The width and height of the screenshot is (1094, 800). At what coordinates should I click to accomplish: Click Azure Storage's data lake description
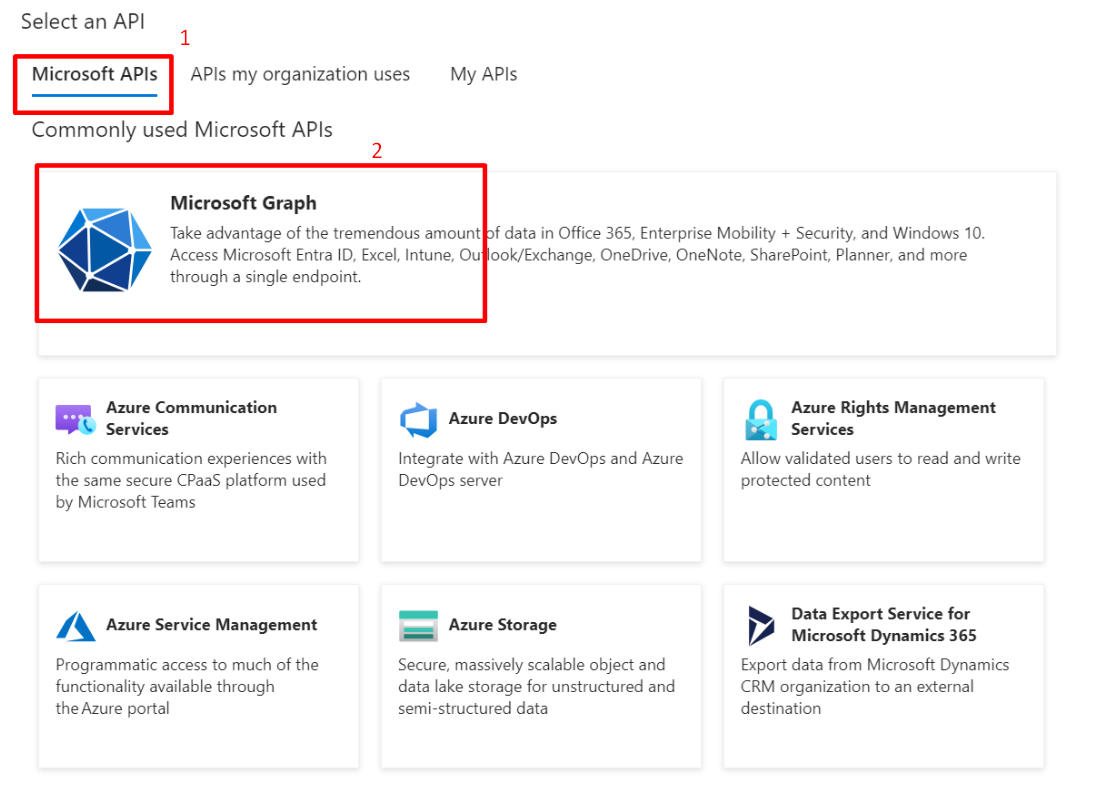[x=536, y=686]
